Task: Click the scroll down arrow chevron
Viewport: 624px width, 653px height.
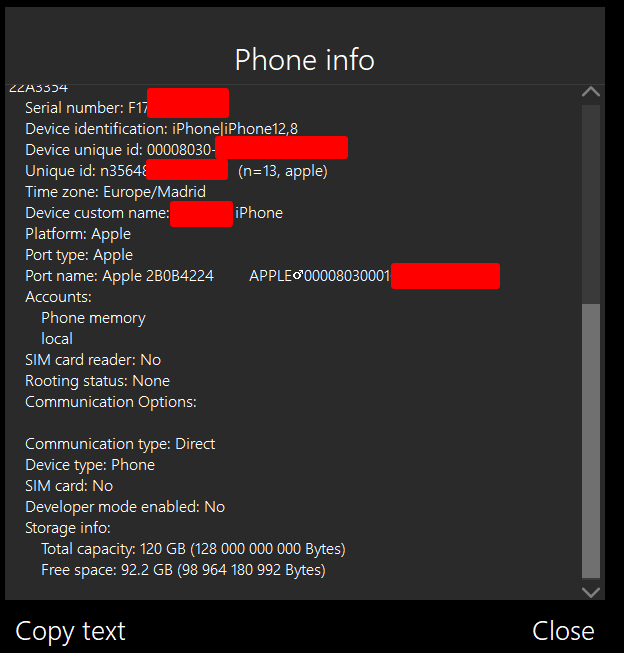Action: pos(591,592)
